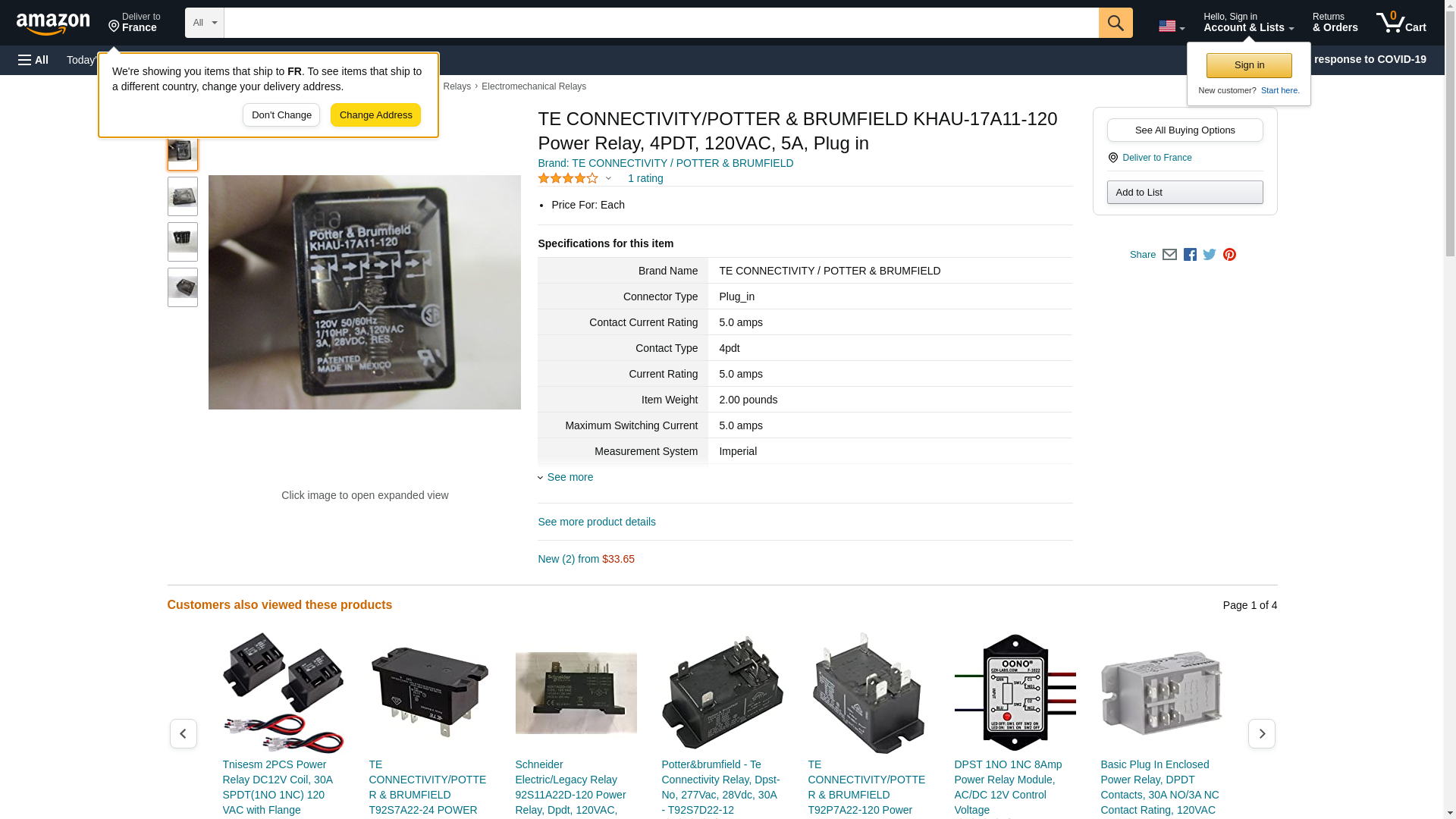Click into the Amazon search field
The image size is (1456, 819).
point(661,23)
